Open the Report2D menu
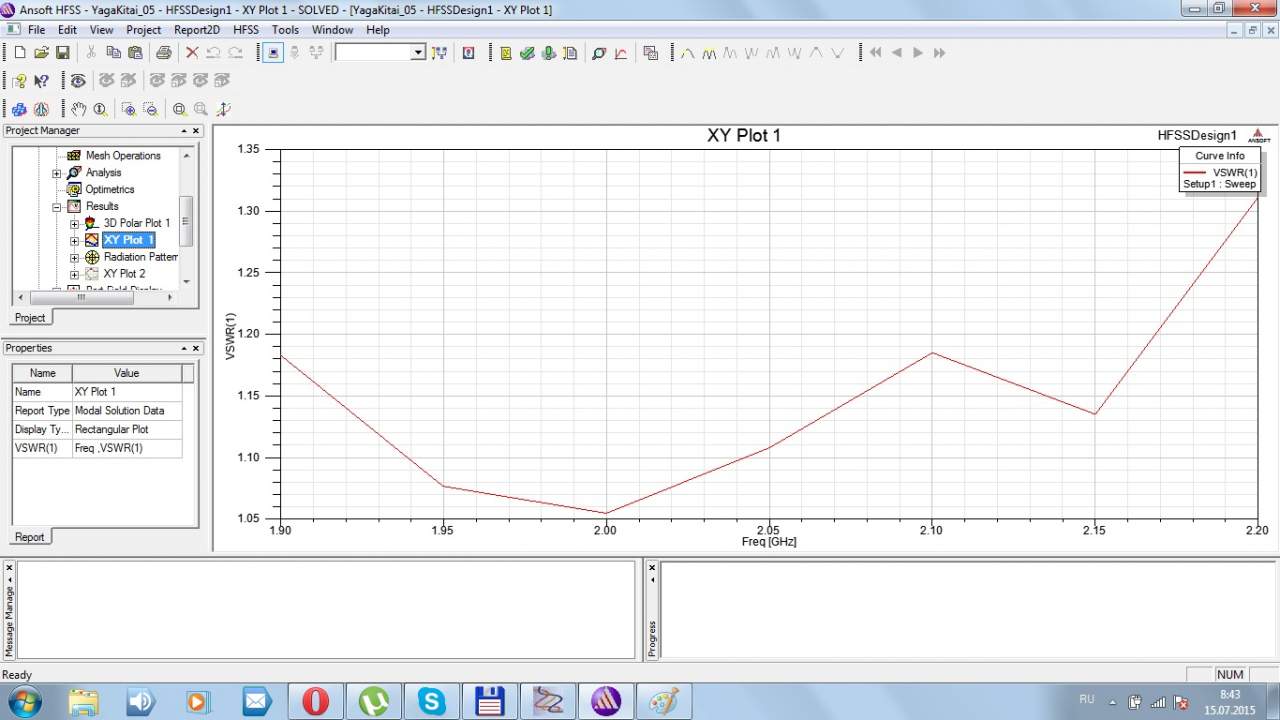Viewport: 1280px width, 720px height. tap(196, 30)
